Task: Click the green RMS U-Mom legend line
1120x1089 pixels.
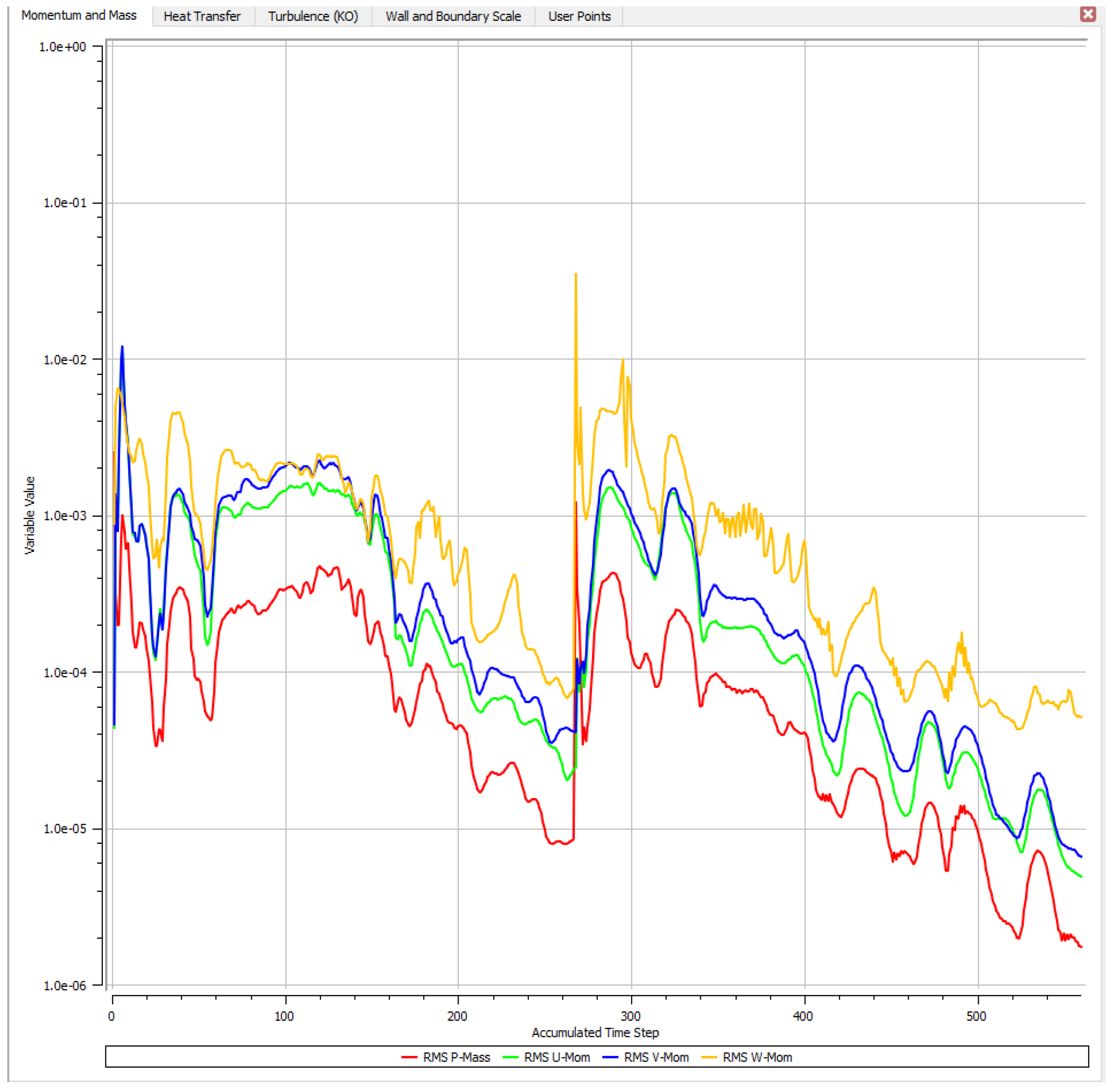Action: 510,1058
